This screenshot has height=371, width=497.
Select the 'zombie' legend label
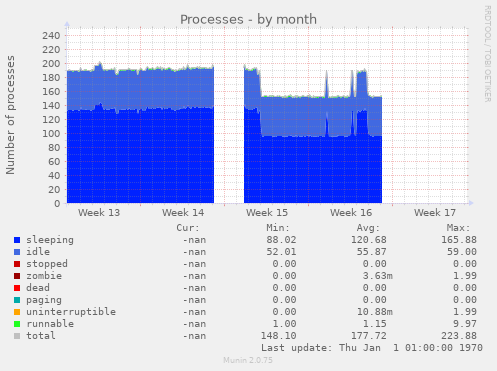(x=44, y=276)
